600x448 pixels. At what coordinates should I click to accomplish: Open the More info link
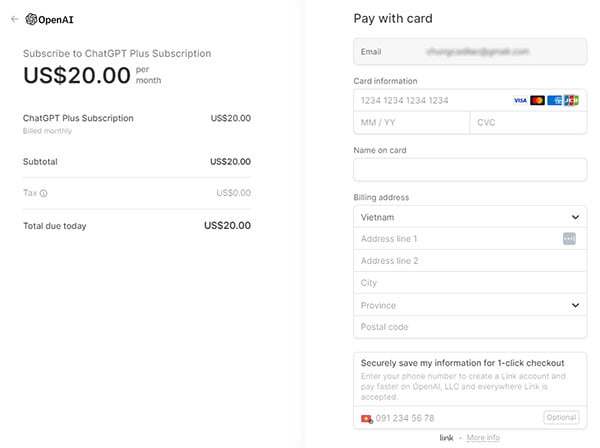click(483, 437)
